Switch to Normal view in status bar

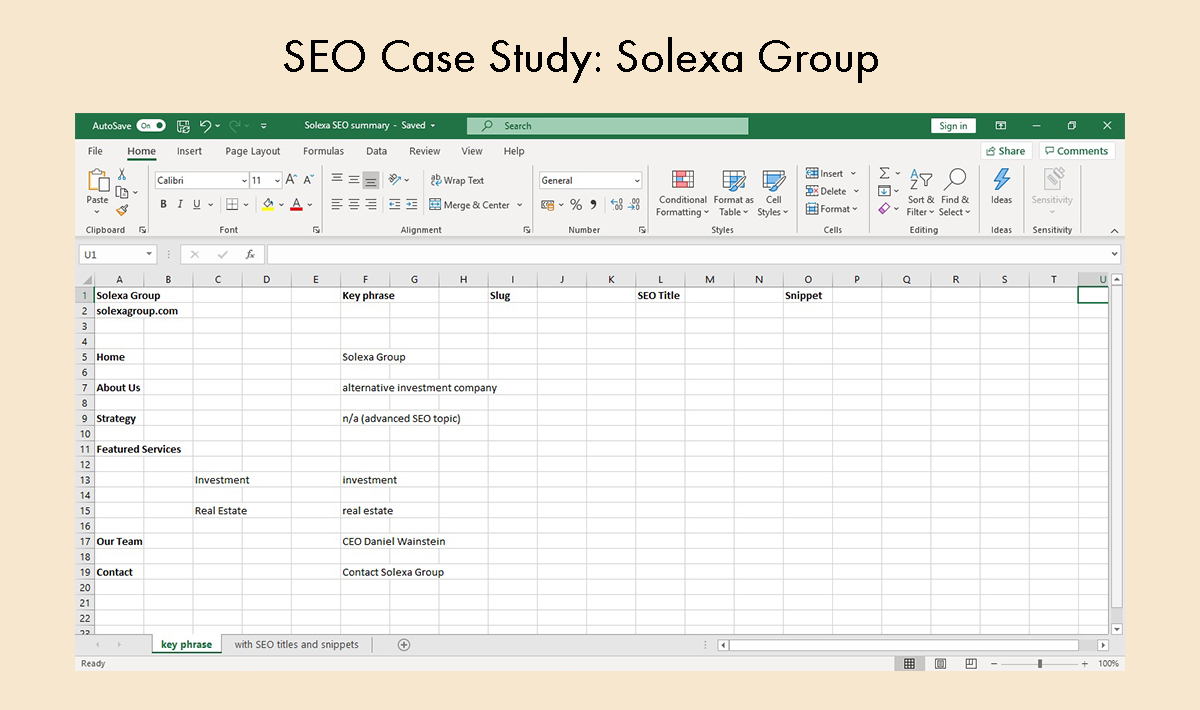[909, 664]
